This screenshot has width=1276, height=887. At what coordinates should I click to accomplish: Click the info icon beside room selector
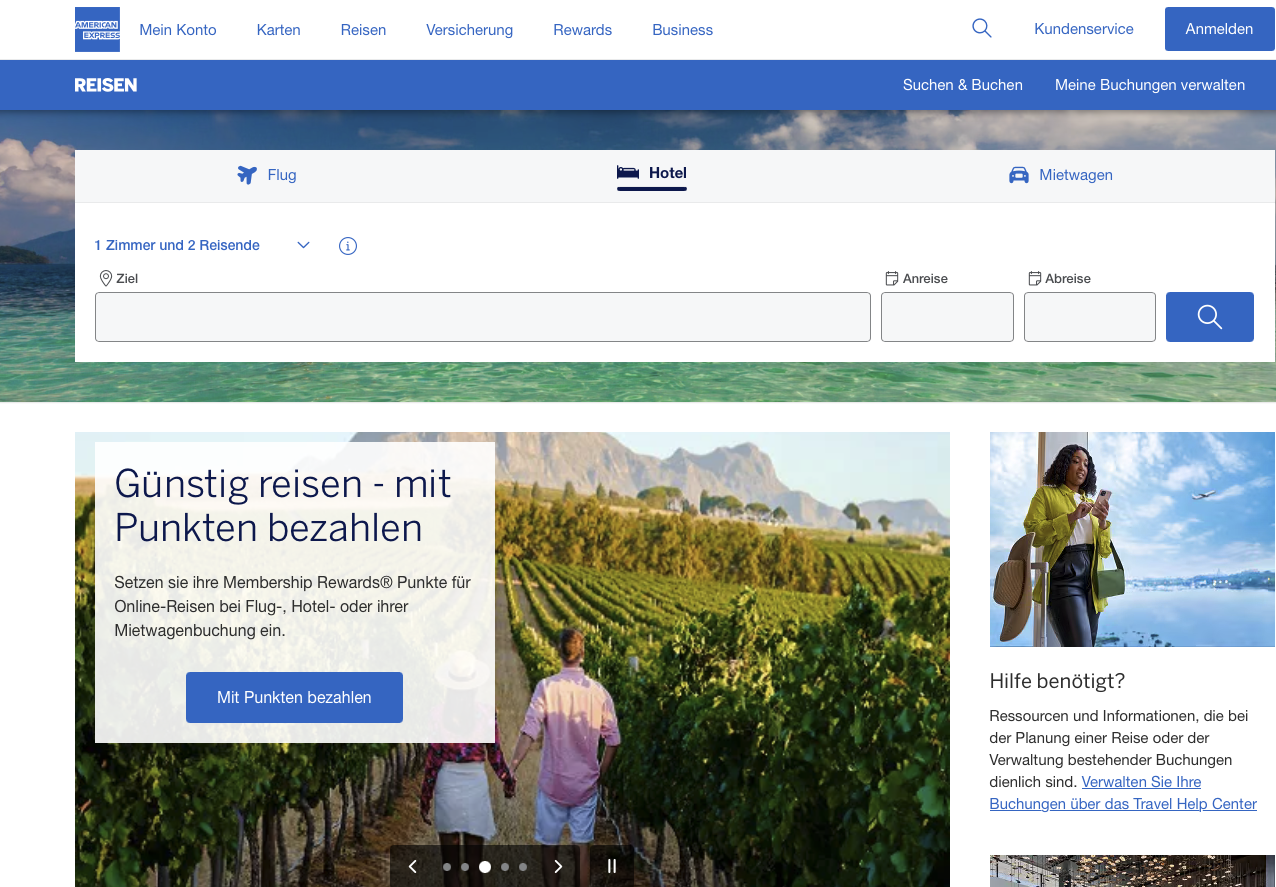pyautogui.click(x=348, y=246)
